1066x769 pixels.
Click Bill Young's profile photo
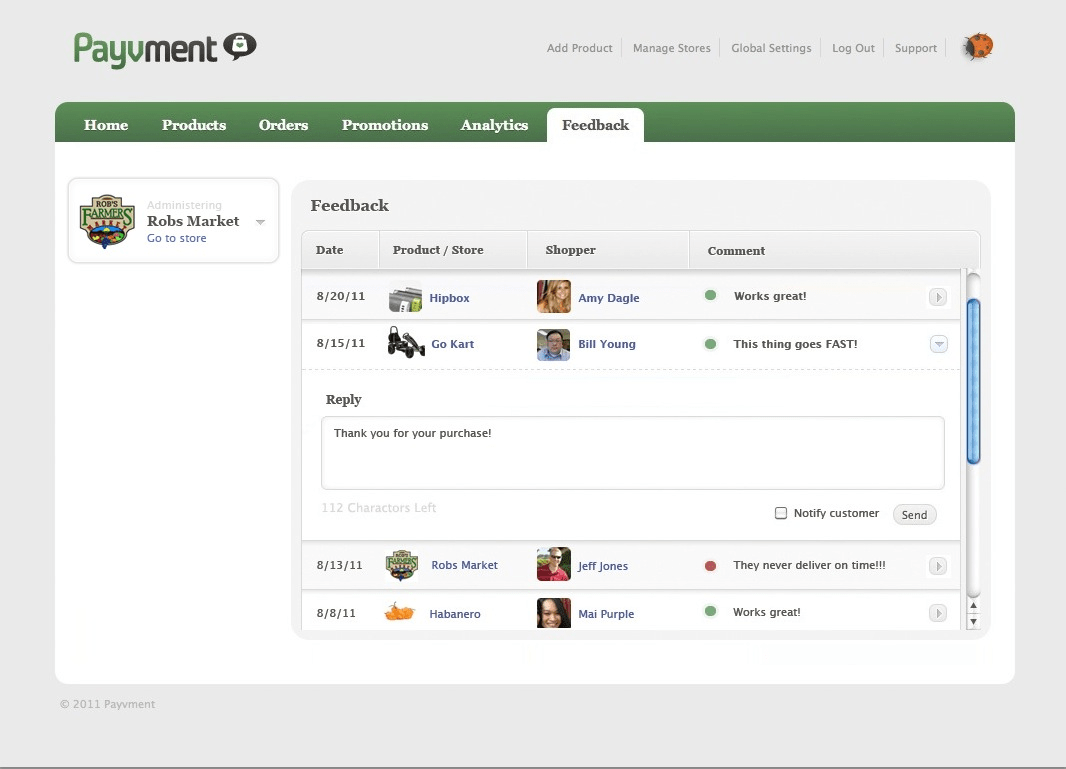[553, 344]
